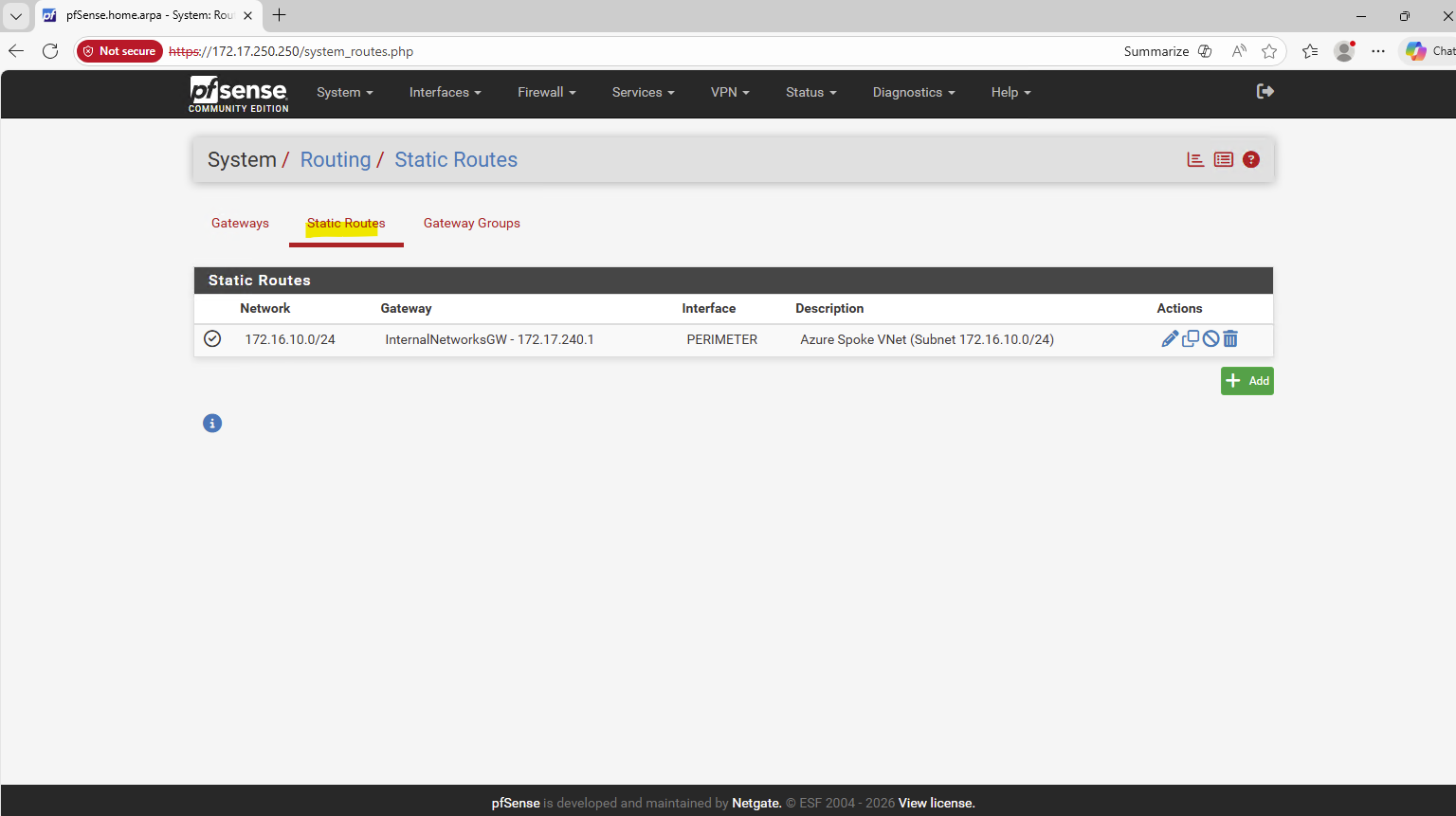Viewport: 1456px width, 816px height.
Task: Go back to the previous page
Action: tap(16, 51)
